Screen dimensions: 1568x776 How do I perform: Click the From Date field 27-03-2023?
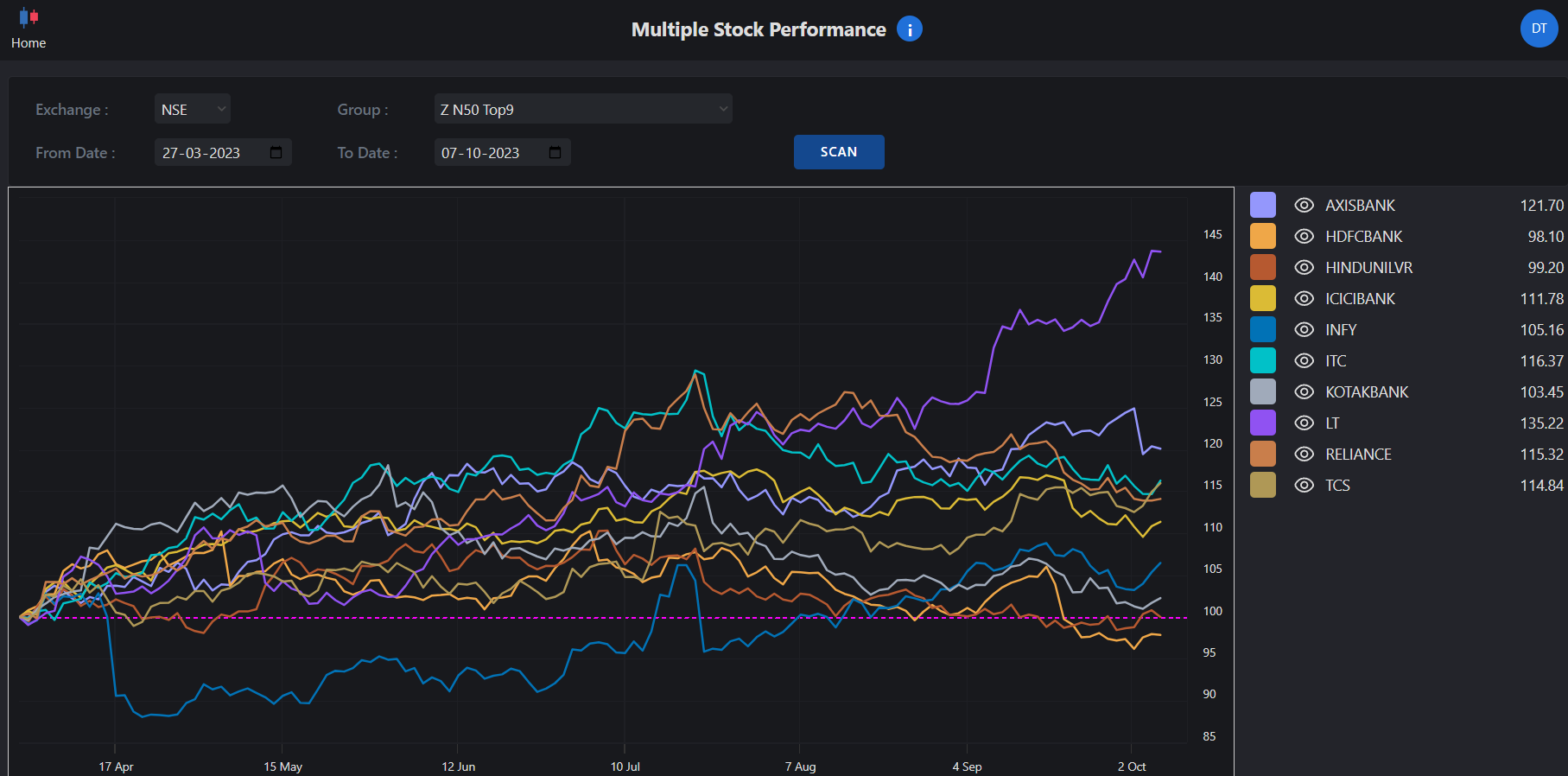click(223, 152)
